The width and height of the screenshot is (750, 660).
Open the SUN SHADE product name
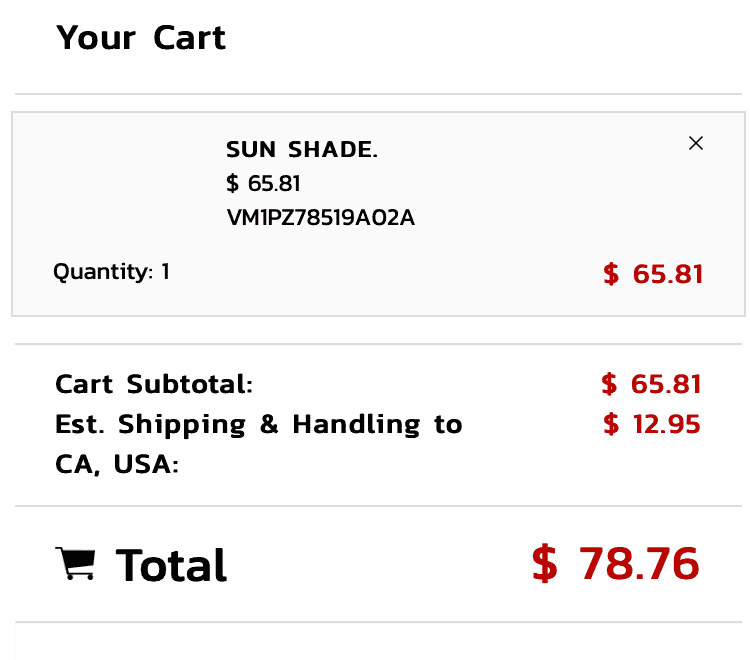point(302,150)
